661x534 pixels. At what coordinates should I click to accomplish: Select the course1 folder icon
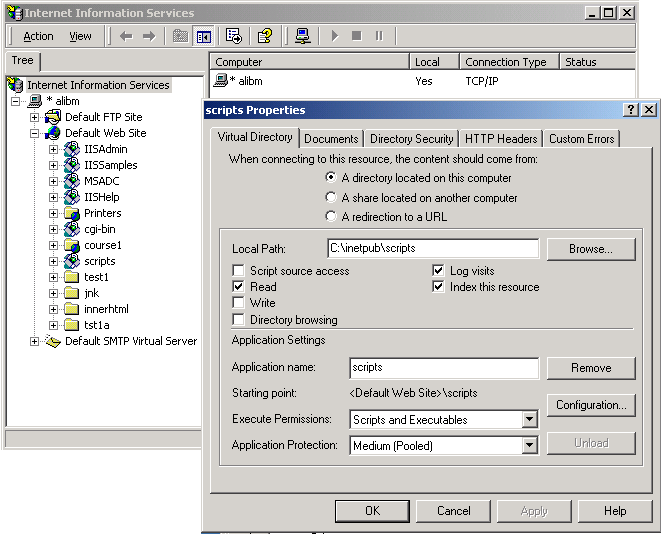(x=72, y=245)
